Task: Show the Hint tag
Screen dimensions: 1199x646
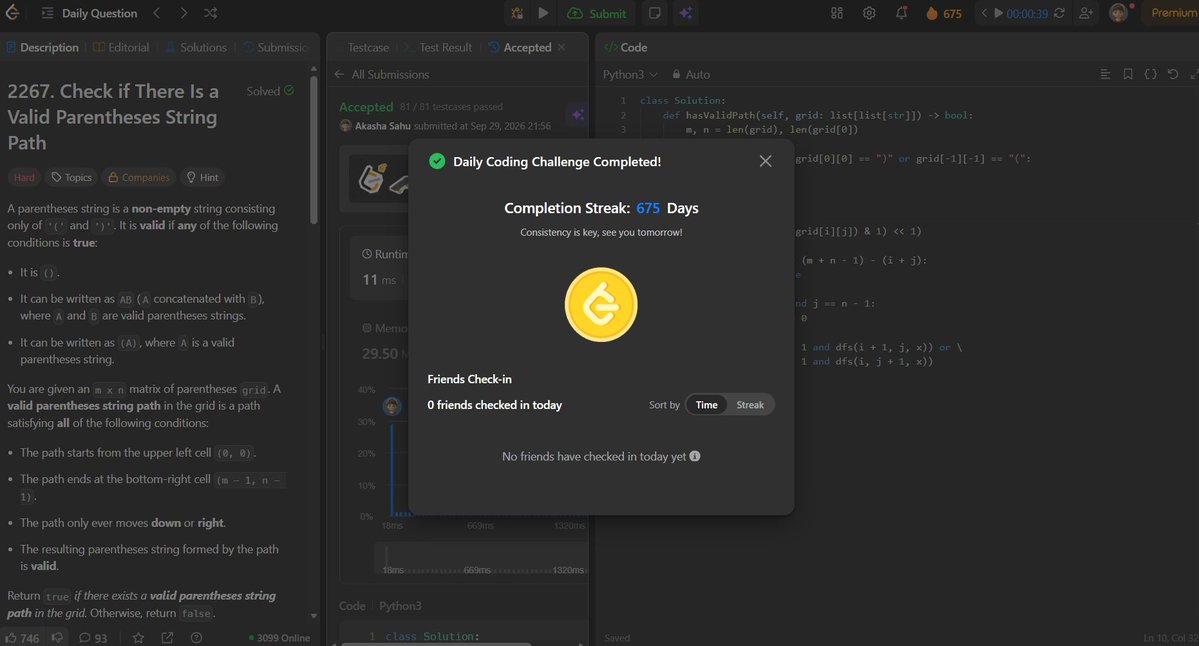Action: coord(203,177)
